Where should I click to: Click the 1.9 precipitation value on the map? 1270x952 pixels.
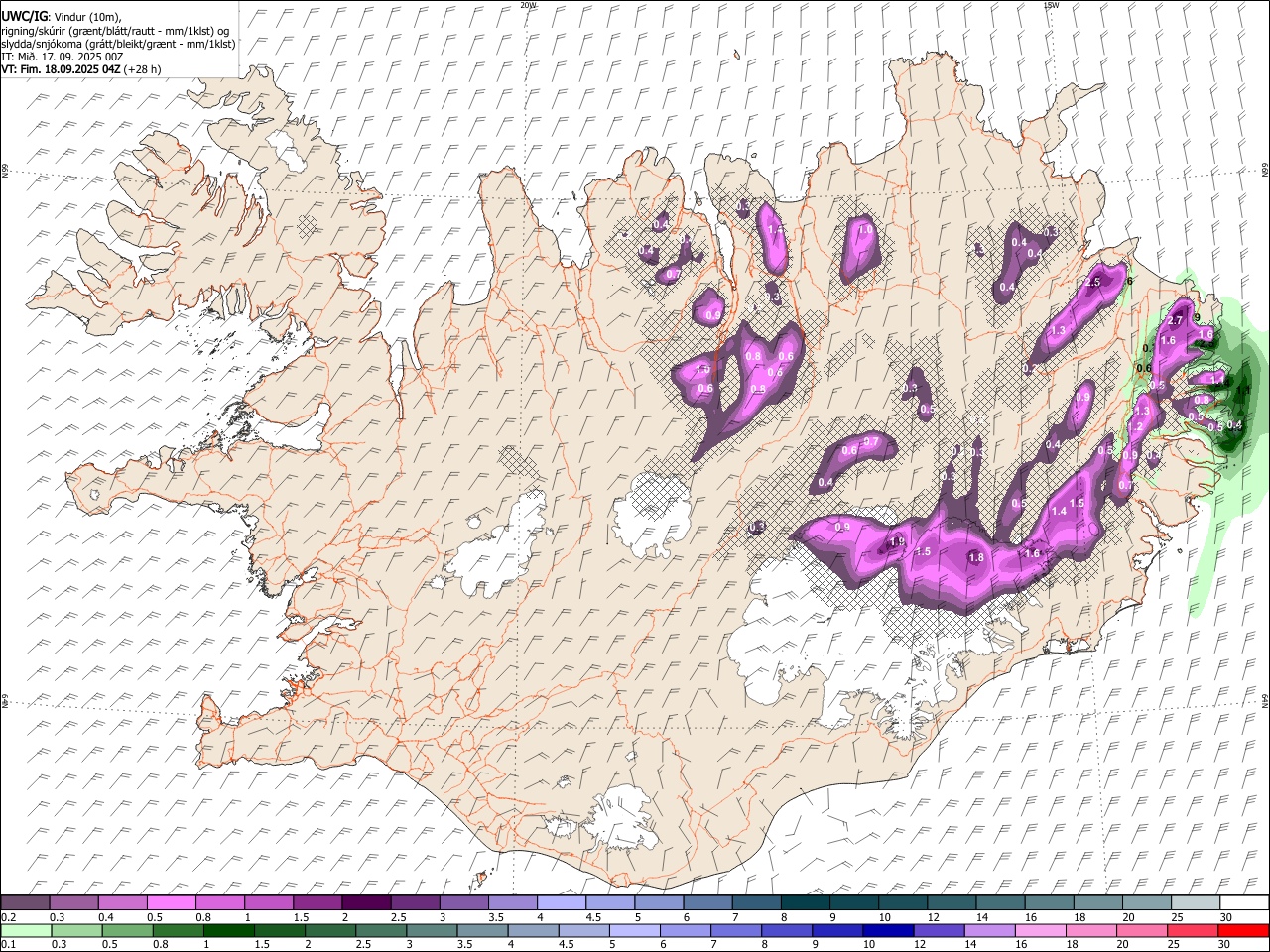(x=897, y=542)
